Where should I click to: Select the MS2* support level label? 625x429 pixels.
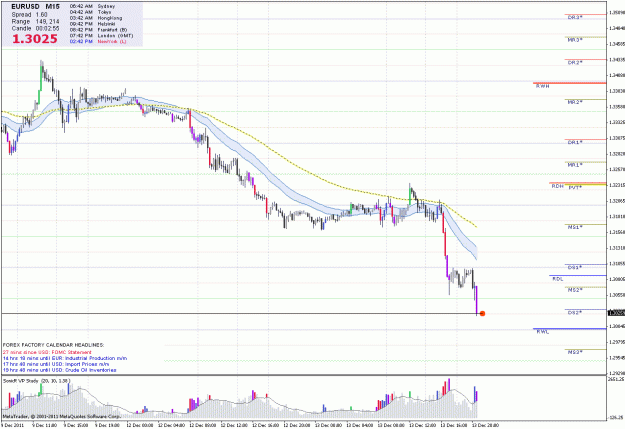click(575, 290)
